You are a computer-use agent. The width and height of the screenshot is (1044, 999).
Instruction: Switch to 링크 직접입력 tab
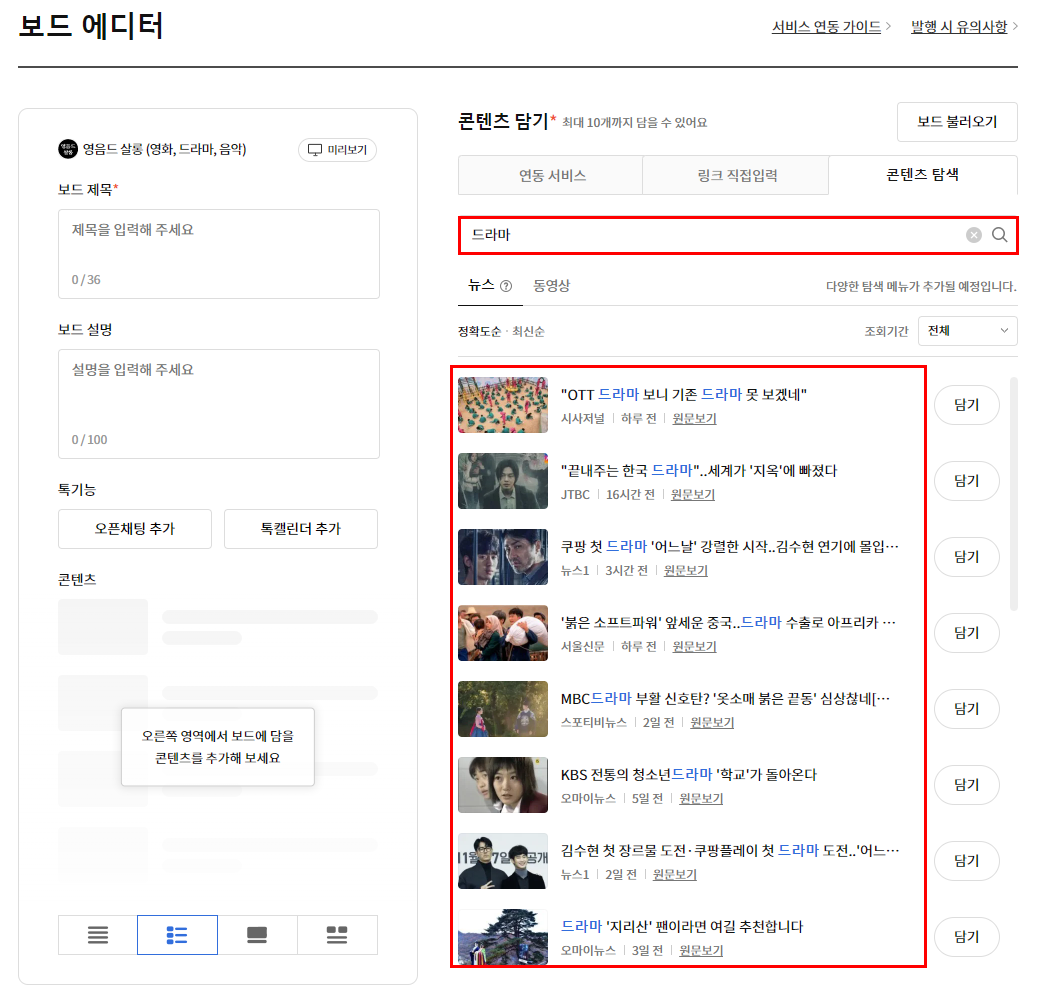[x=736, y=175]
